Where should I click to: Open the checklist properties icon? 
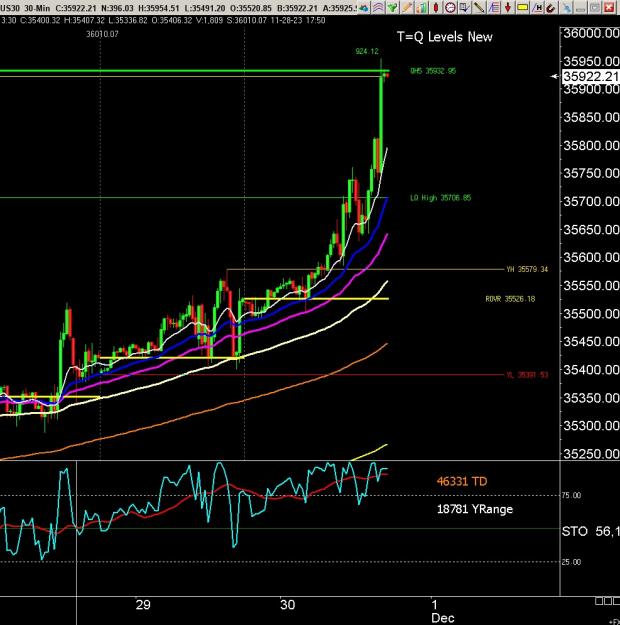click(x=465, y=8)
